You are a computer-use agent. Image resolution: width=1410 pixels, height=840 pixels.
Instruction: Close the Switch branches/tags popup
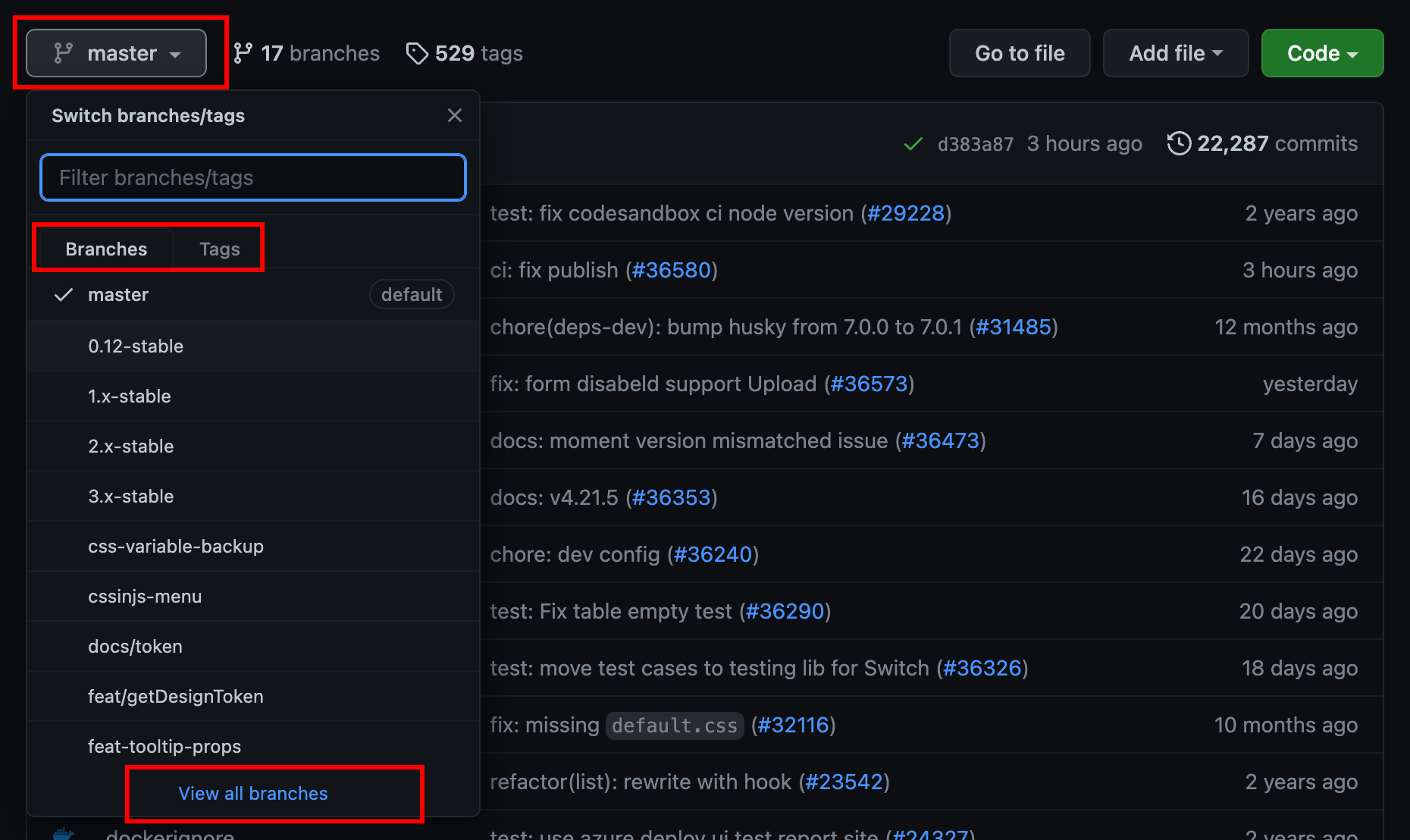(454, 115)
